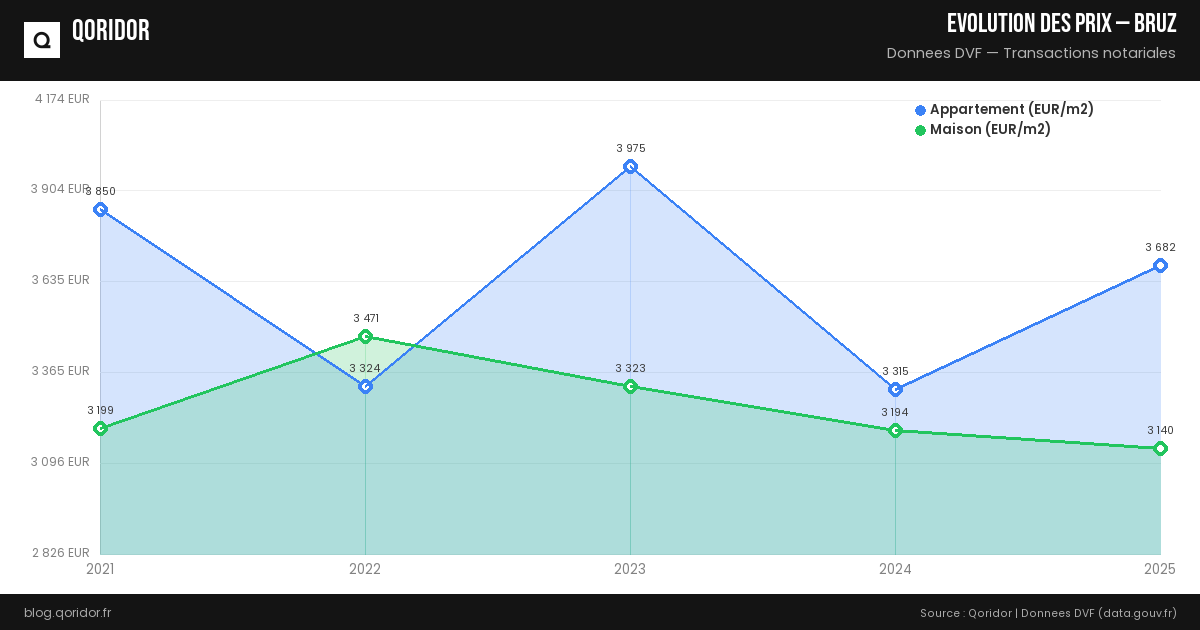Select Appartement 2022 data point 3 324

(x=365, y=386)
